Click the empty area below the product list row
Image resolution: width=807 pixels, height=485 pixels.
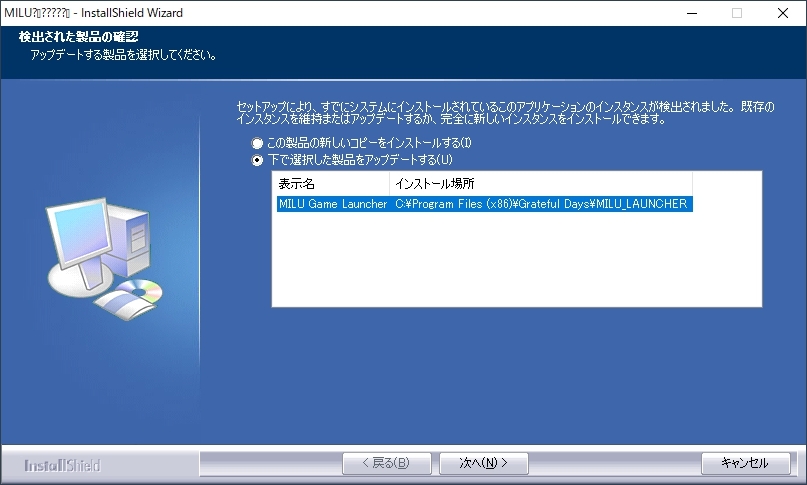click(516, 260)
